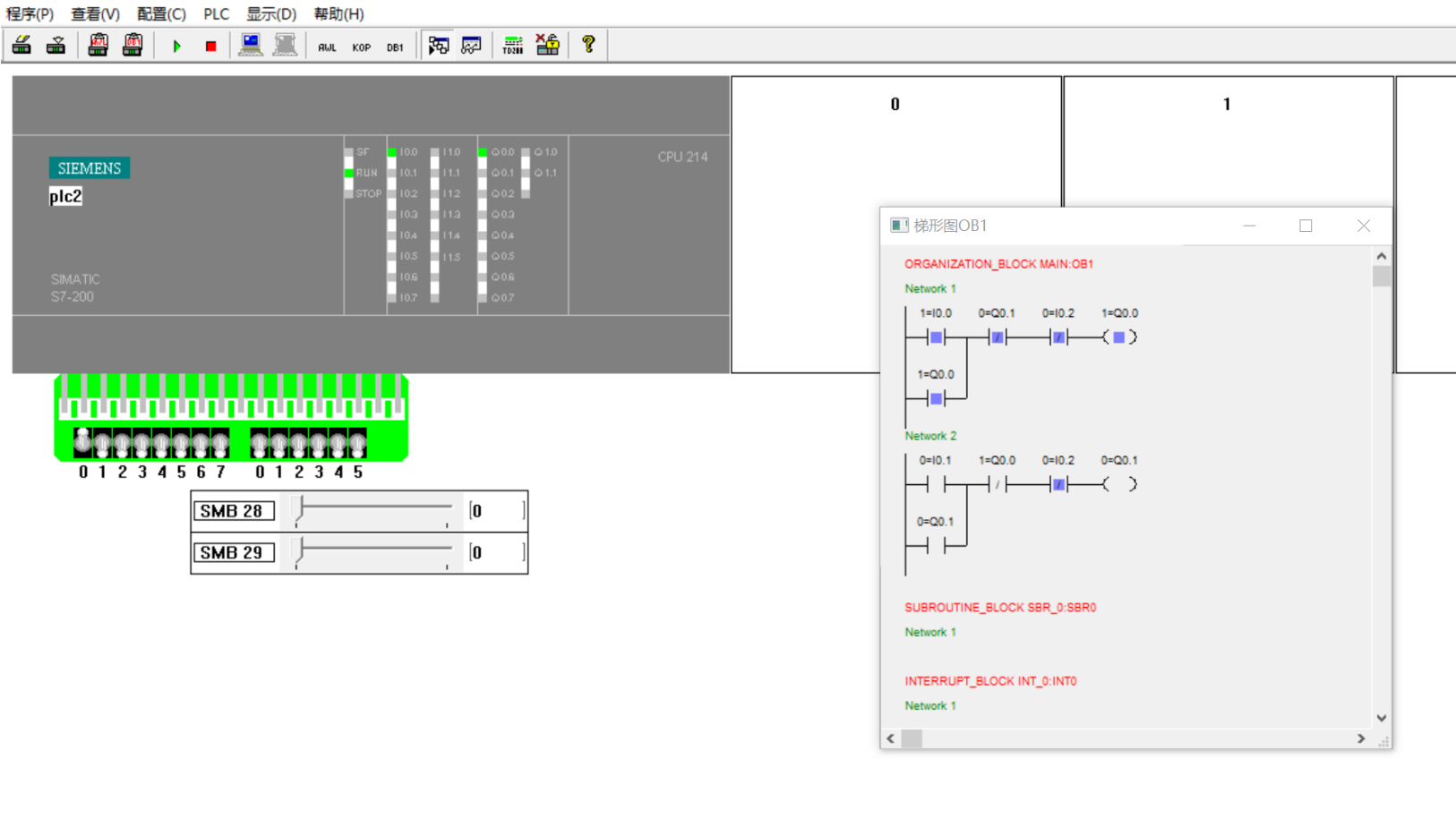This screenshot has height=836, width=1456.
Task: Click the greyed-out computer toolbar icon
Action: 285,45
